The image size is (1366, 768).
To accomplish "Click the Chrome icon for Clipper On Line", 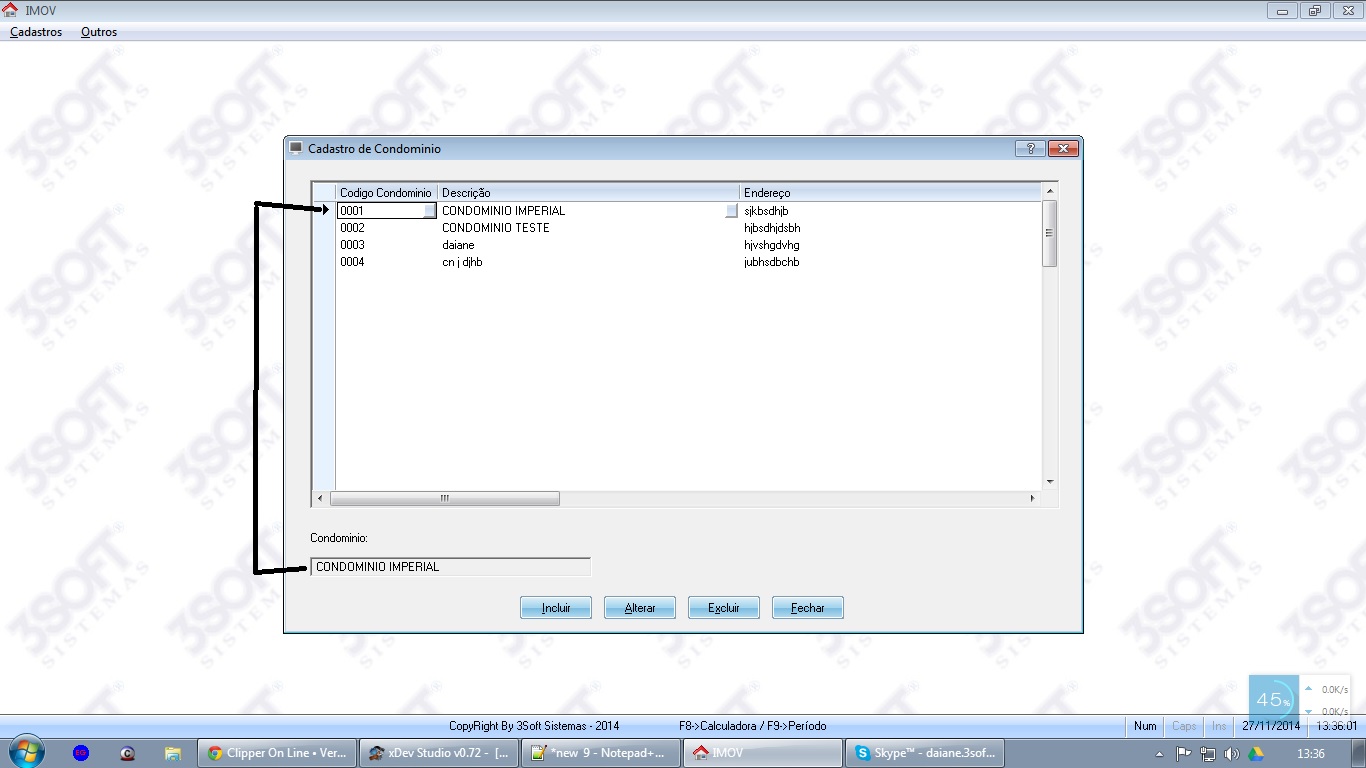I will click(x=212, y=753).
